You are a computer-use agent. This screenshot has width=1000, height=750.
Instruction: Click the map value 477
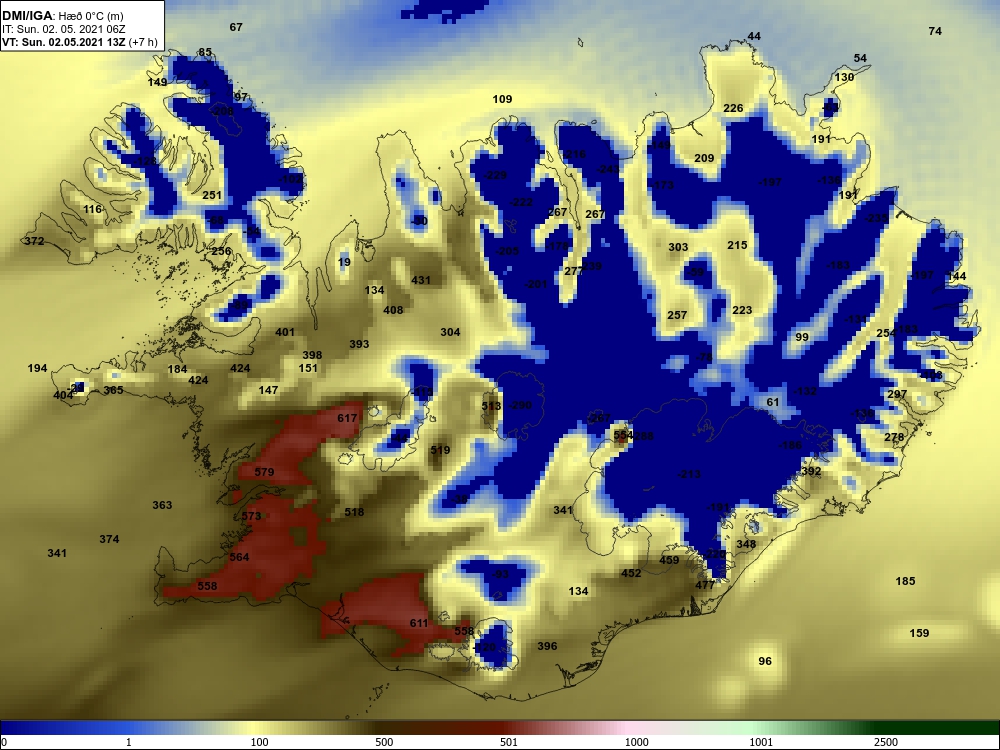pyautogui.click(x=705, y=585)
